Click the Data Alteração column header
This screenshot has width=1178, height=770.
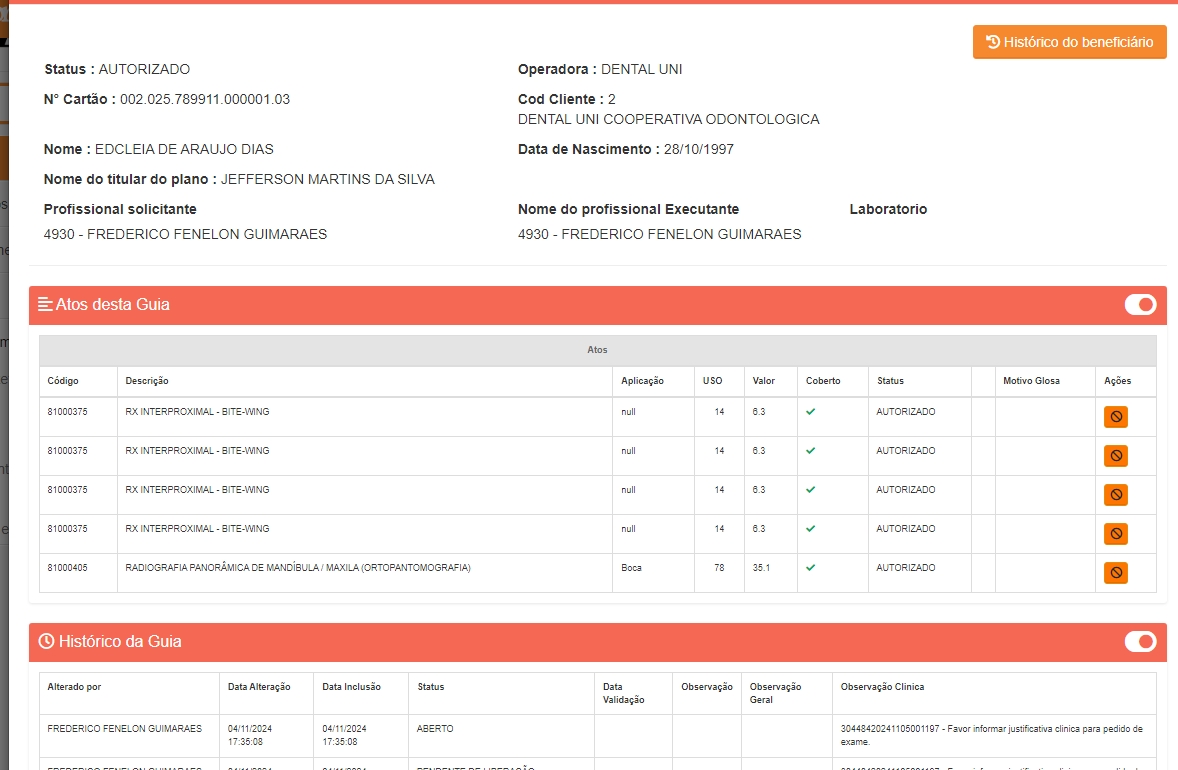click(x=259, y=687)
